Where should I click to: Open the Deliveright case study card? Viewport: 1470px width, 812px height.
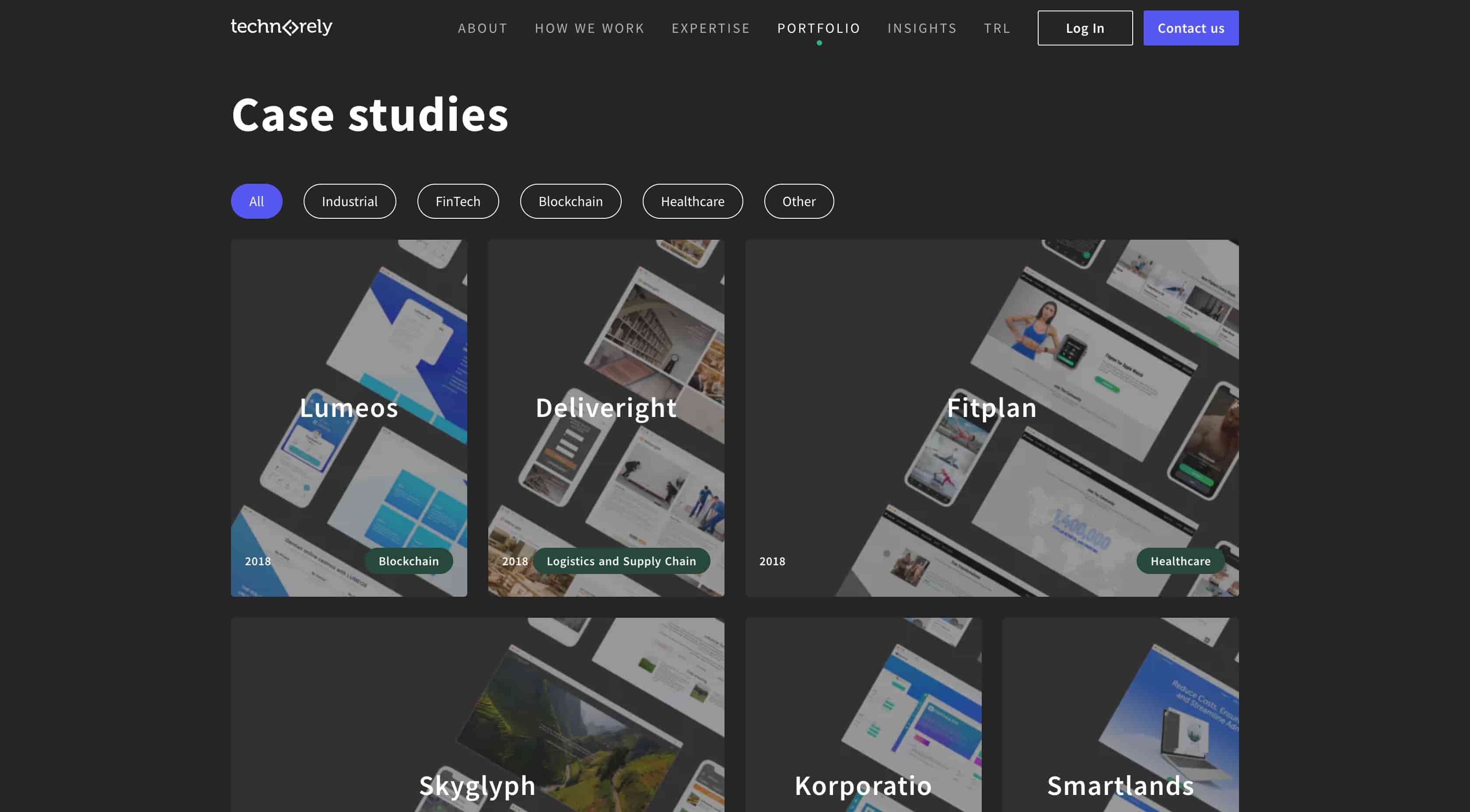tap(605, 407)
